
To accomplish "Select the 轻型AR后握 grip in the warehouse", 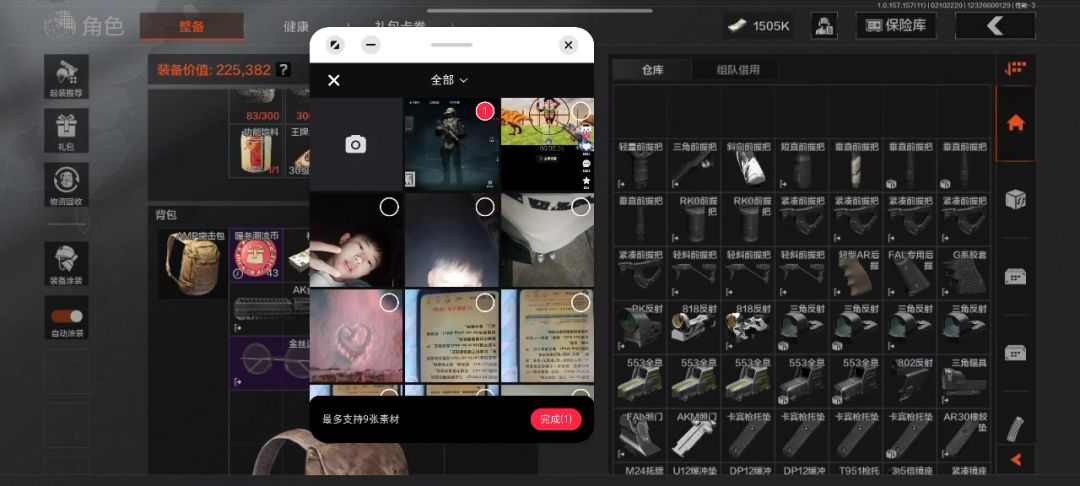I will [x=855, y=273].
